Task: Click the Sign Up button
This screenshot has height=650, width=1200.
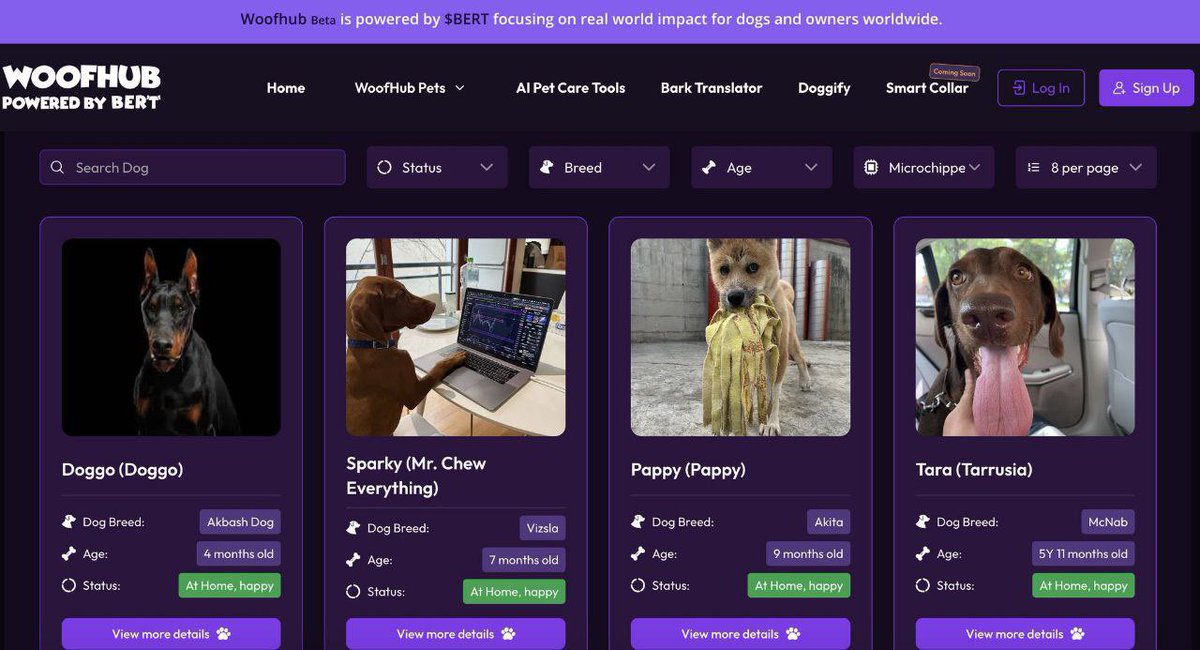Action: pos(1146,87)
